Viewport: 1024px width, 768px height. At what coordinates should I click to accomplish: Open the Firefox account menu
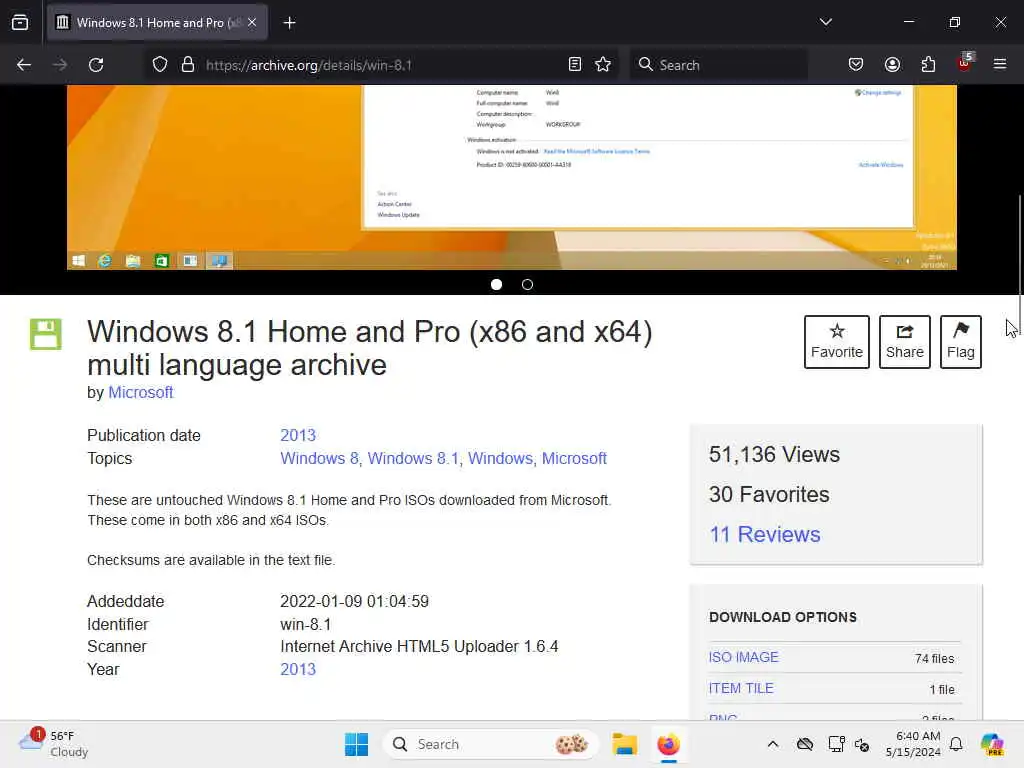coord(892,65)
